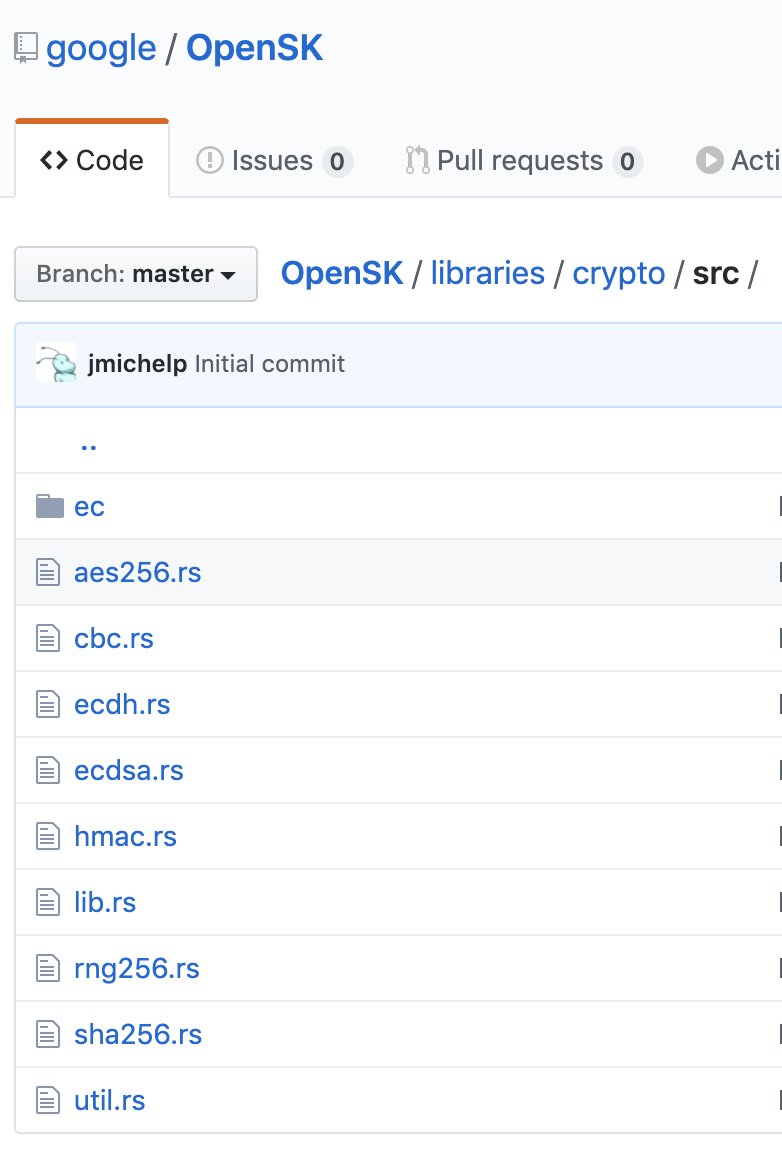Image resolution: width=782 pixels, height=1166 pixels.
Task: Click the ecdh.rs file icon
Action: [48, 705]
